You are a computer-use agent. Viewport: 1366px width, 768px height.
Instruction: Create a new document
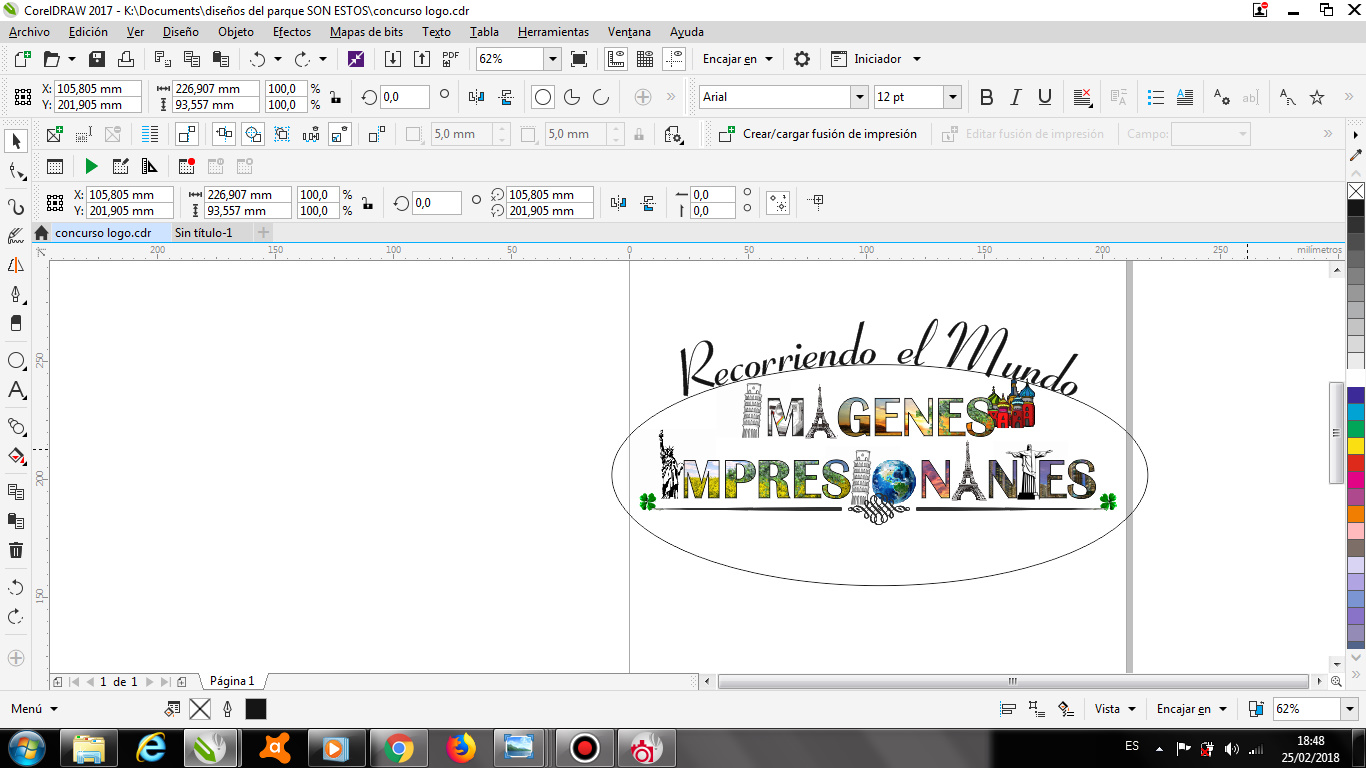22,59
